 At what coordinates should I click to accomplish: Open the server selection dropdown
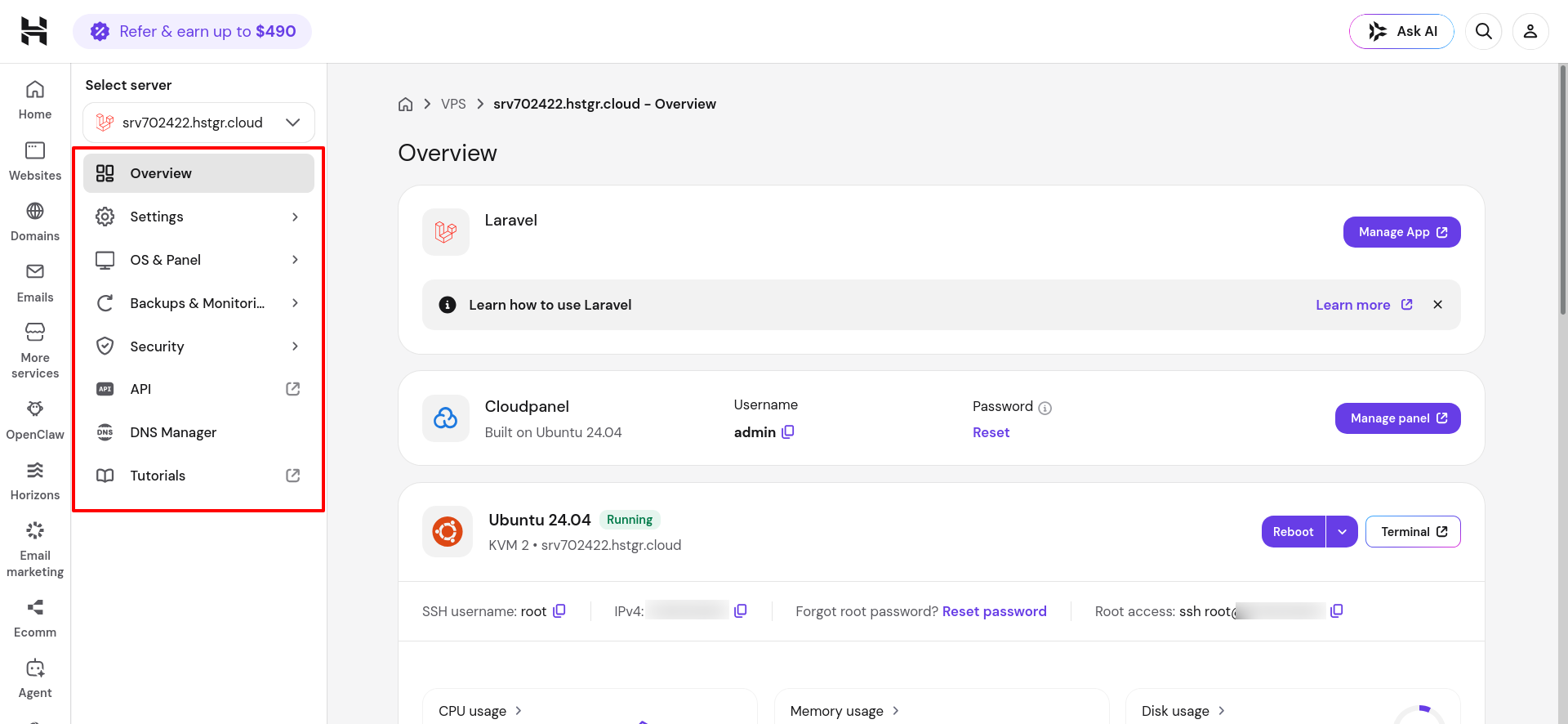[x=198, y=123]
